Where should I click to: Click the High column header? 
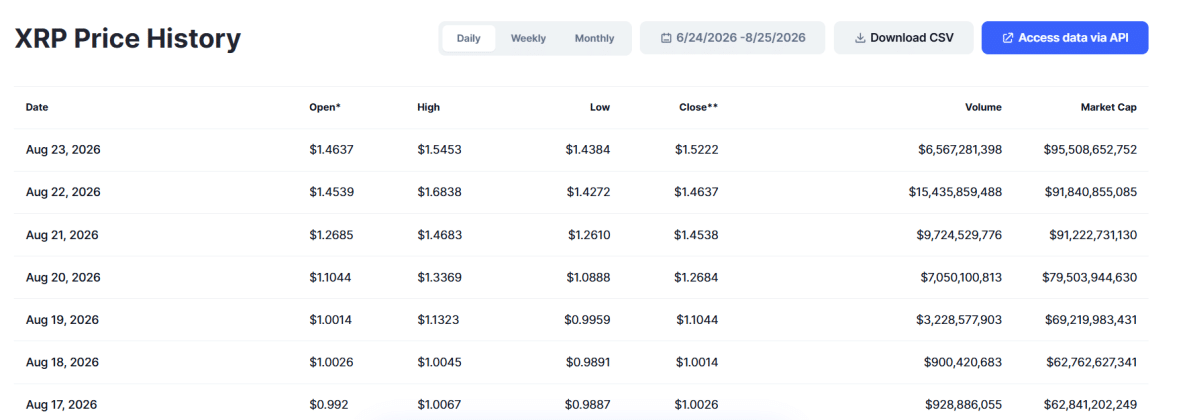[x=429, y=107]
